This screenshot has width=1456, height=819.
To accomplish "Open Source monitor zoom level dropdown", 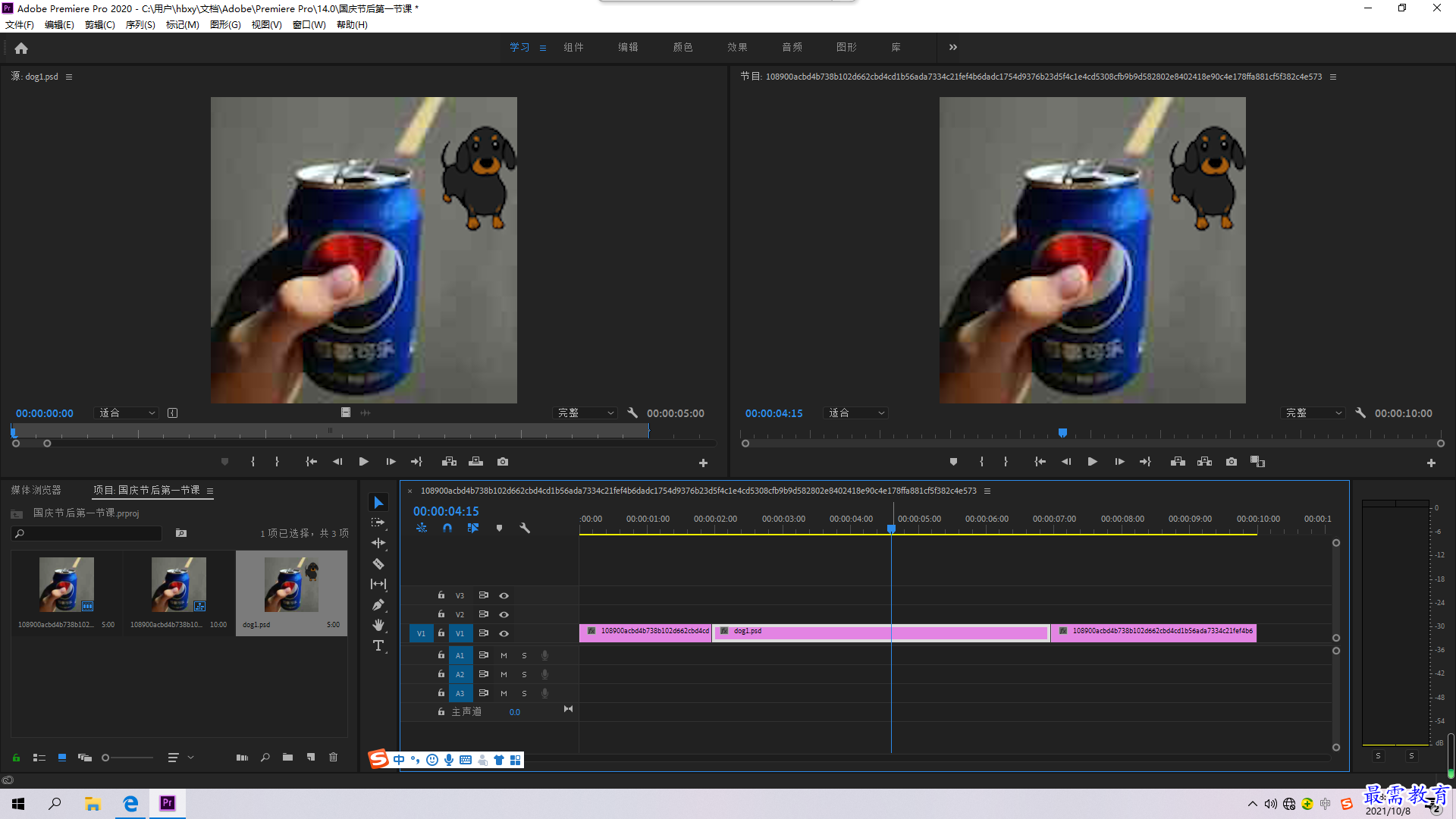I will click(x=127, y=413).
